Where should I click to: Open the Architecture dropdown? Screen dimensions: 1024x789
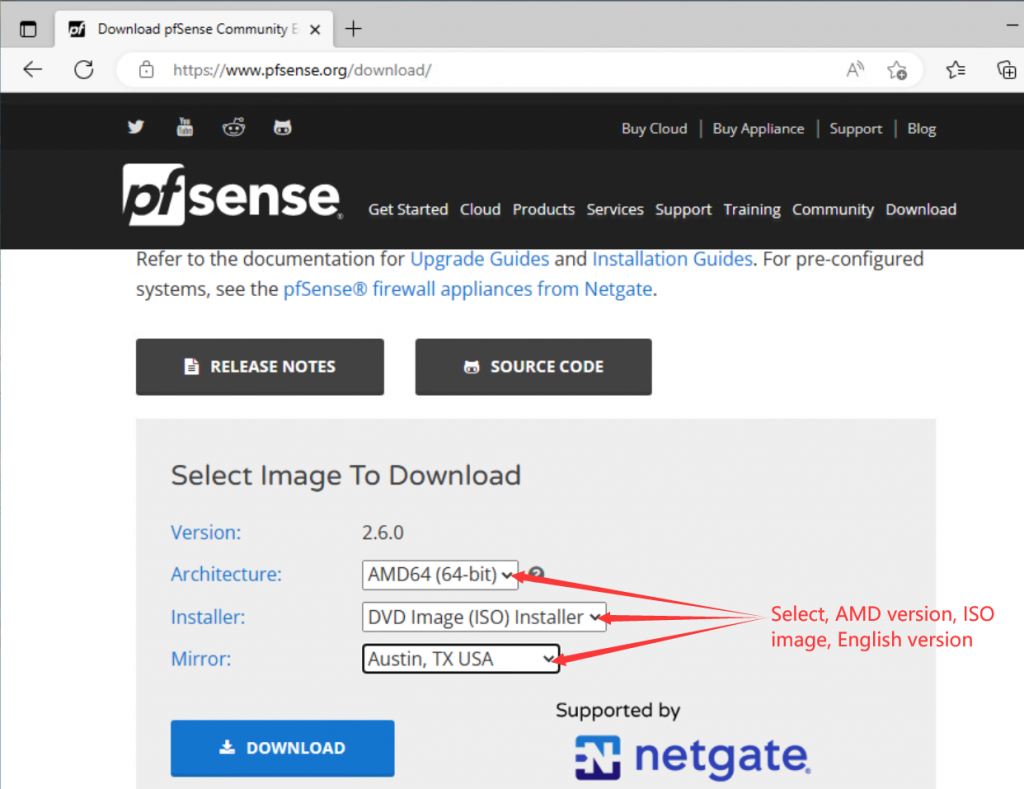[x=440, y=574]
